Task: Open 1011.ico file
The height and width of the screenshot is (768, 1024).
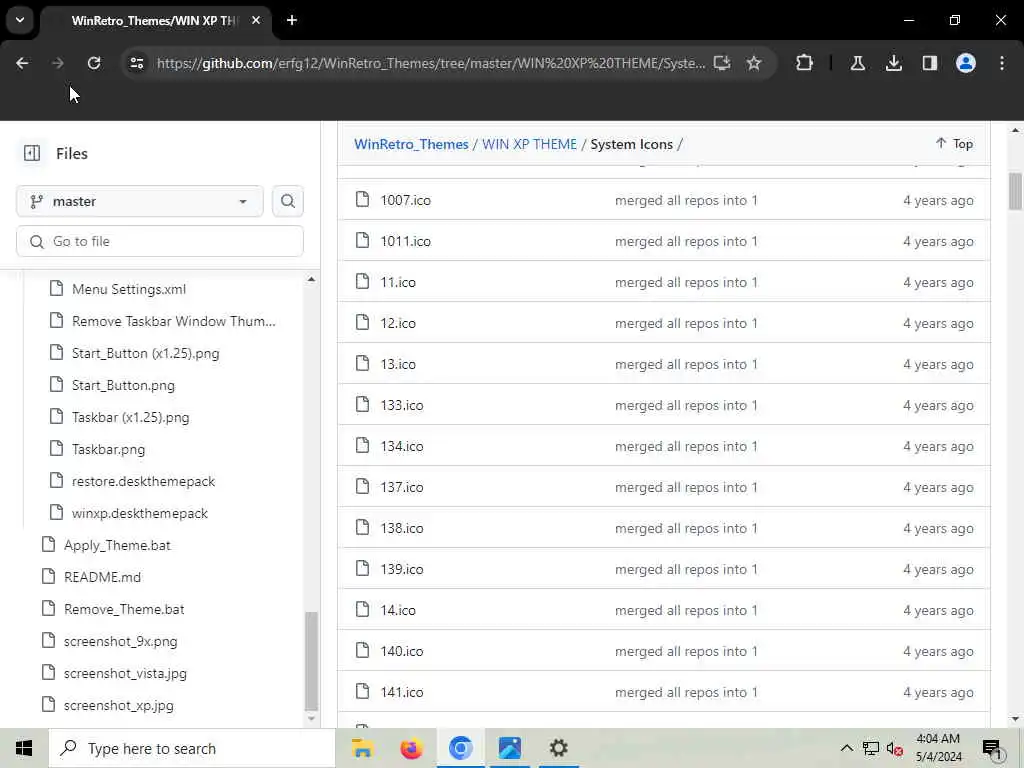Action: click(406, 242)
